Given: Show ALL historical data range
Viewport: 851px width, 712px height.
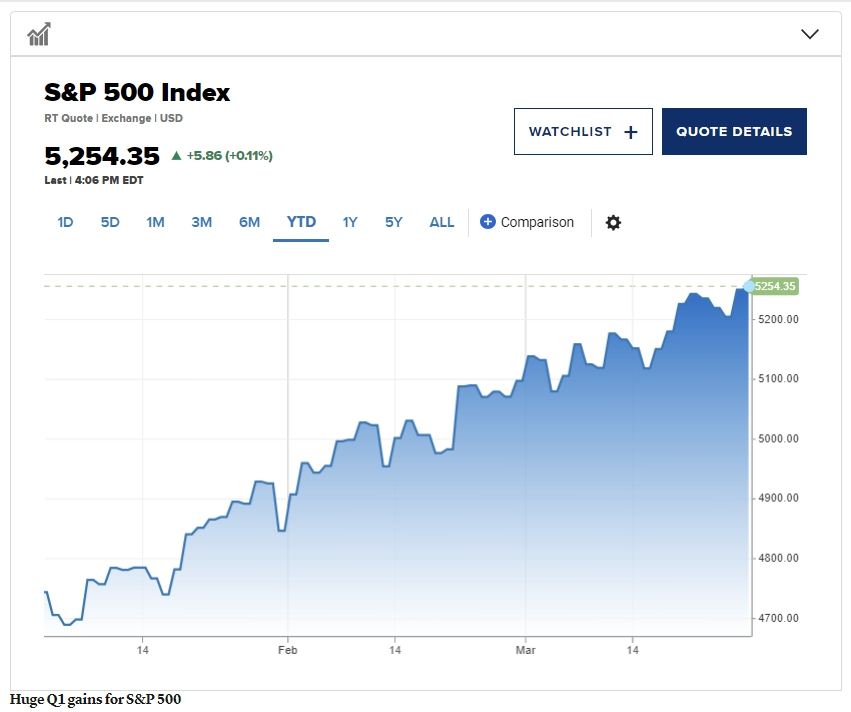Looking at the screenshot, I should [x=442, y=222].
